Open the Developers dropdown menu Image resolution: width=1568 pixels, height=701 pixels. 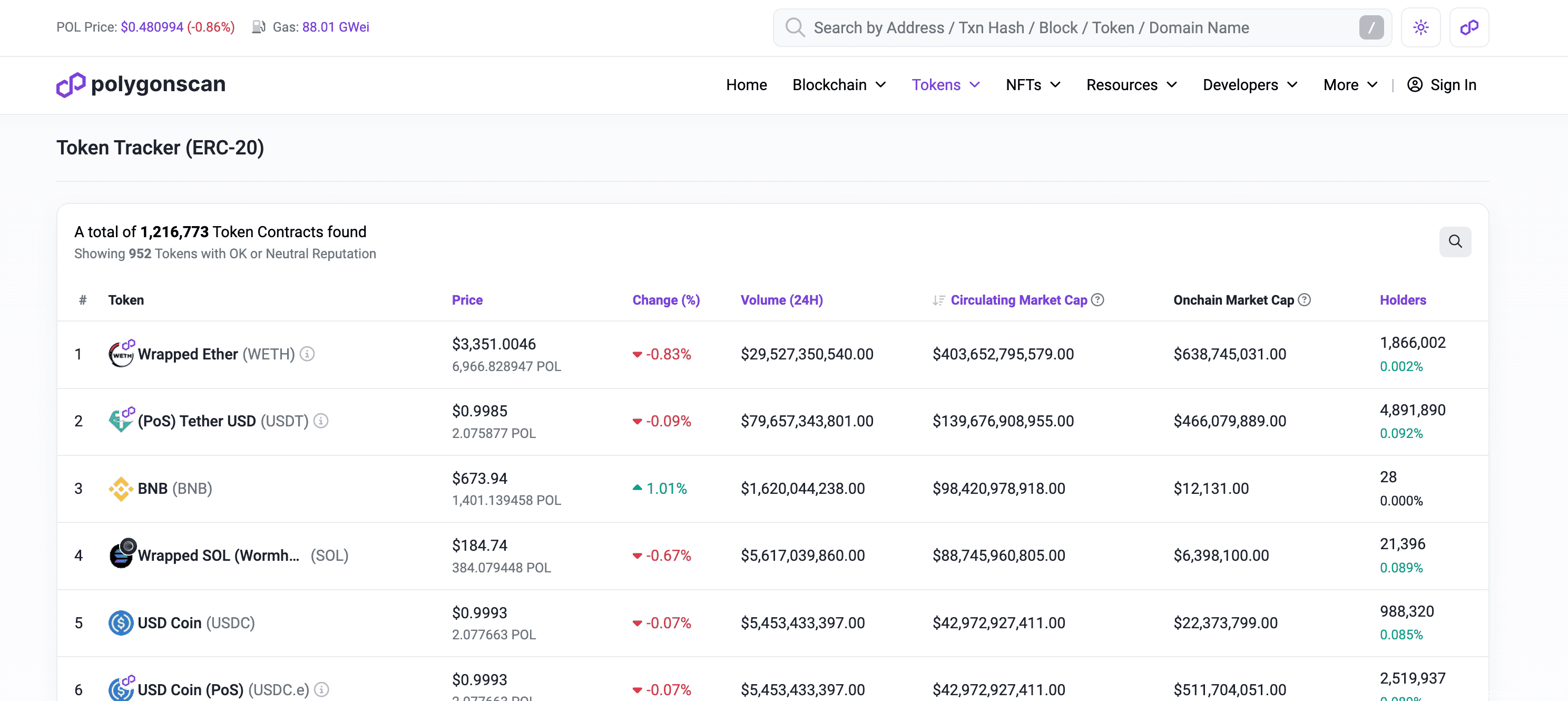1250,85
